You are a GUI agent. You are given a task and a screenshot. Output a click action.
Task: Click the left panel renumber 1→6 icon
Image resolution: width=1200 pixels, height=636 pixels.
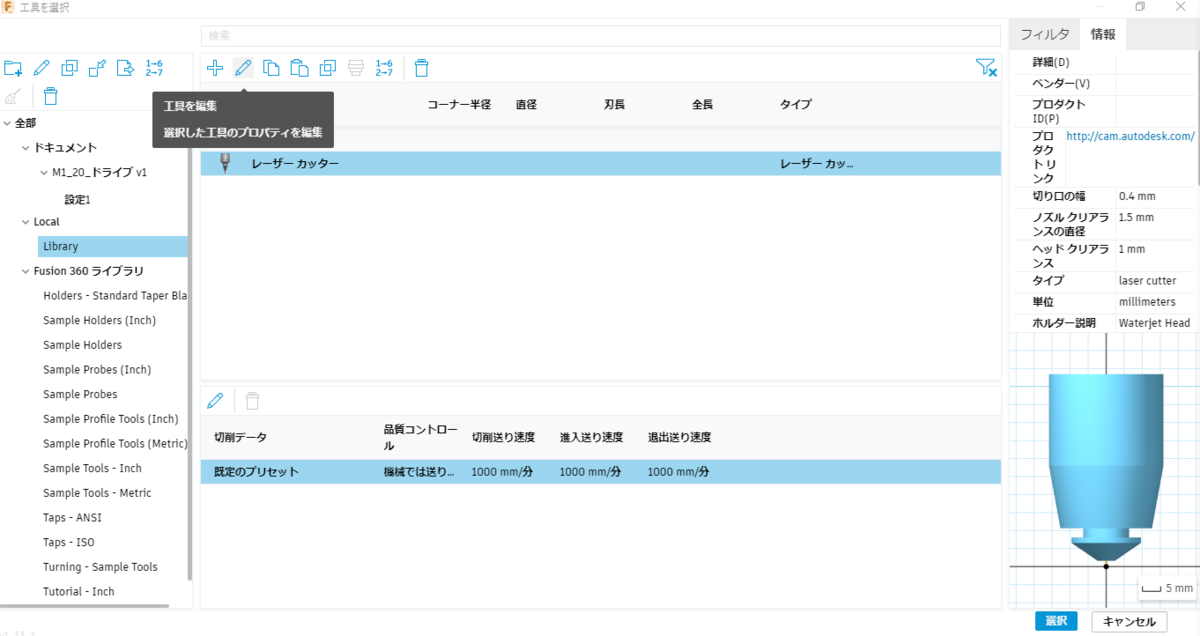pyautogui.click(x=154, y=68)
